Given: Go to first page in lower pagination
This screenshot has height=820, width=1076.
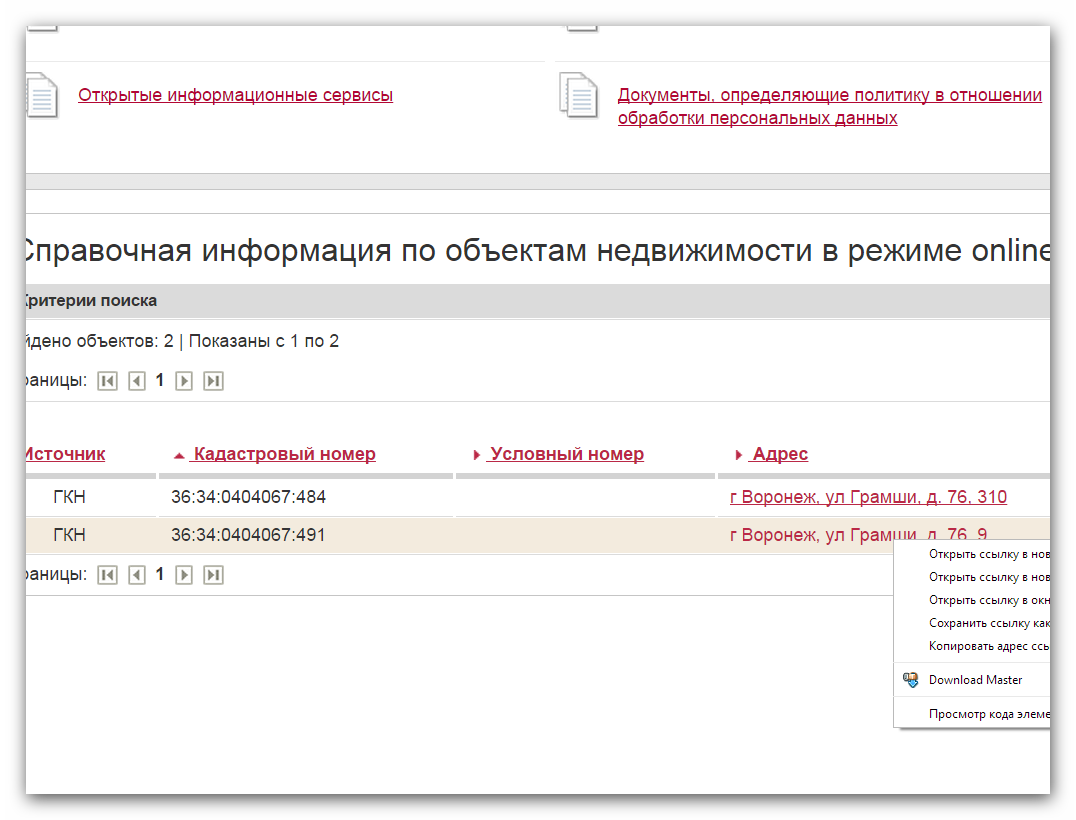Looking at the screenshot, I should 107,575.
